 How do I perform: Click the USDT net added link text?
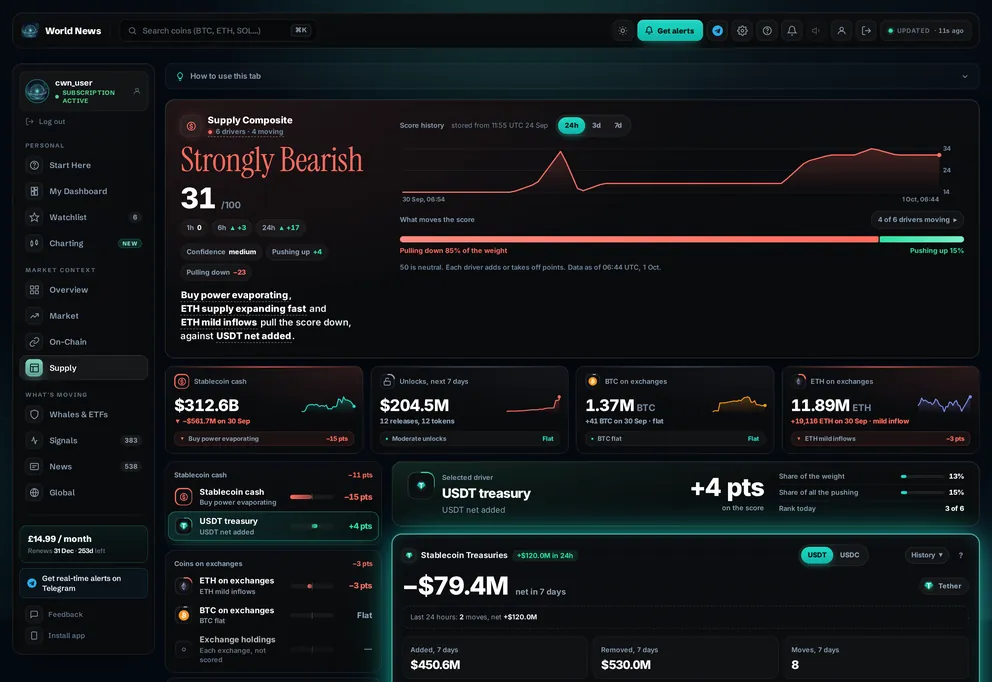point(254,336)
